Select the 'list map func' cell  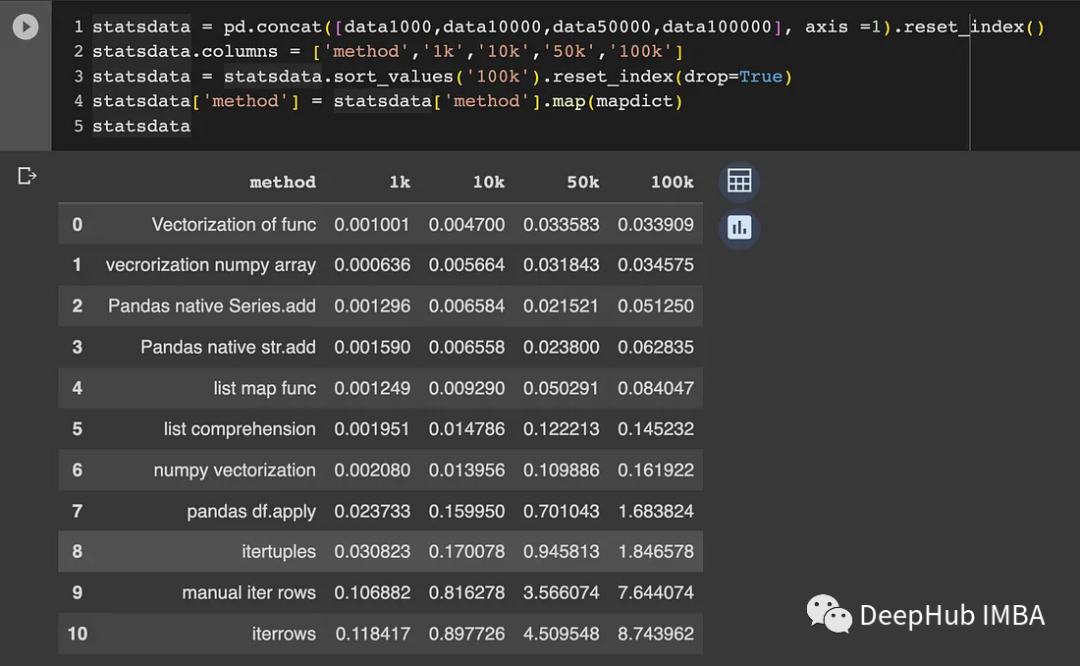[x=264, y=388]
